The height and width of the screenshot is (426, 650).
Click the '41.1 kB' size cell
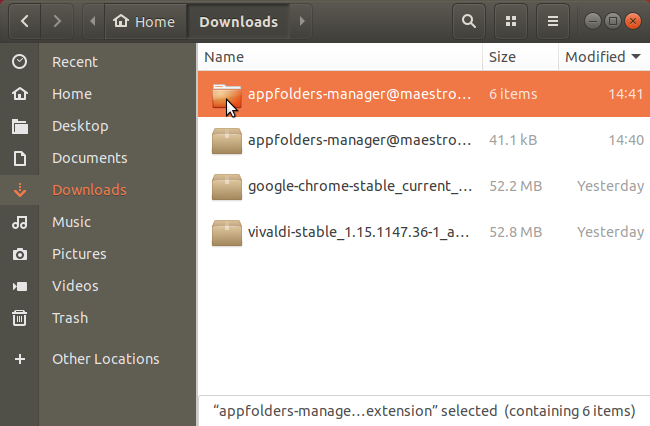coord(513,140)
